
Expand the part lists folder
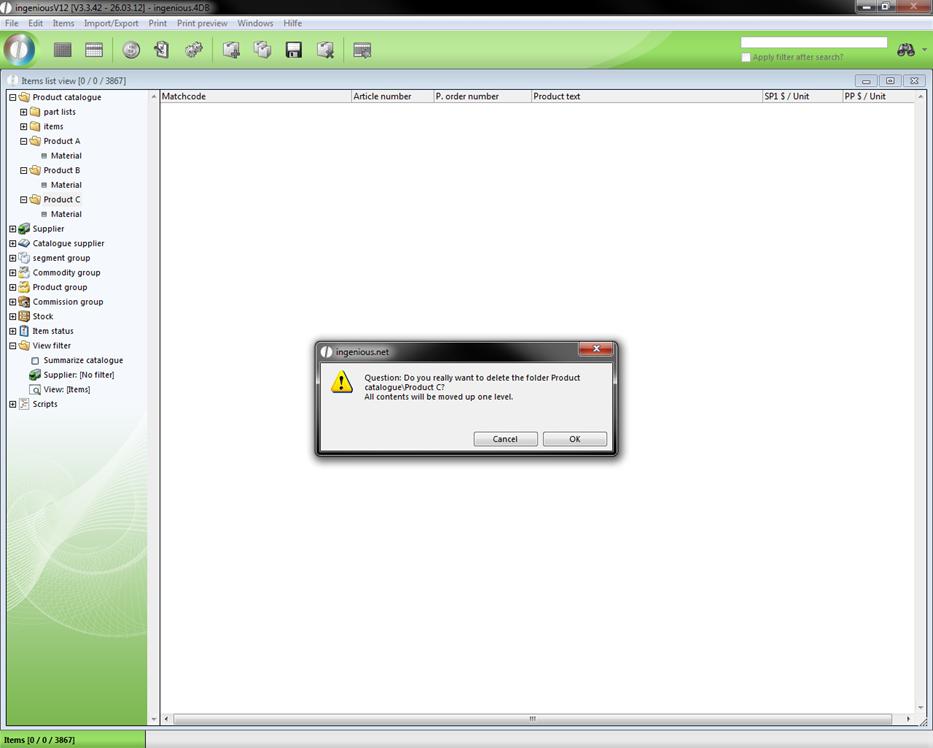(23, 112)
